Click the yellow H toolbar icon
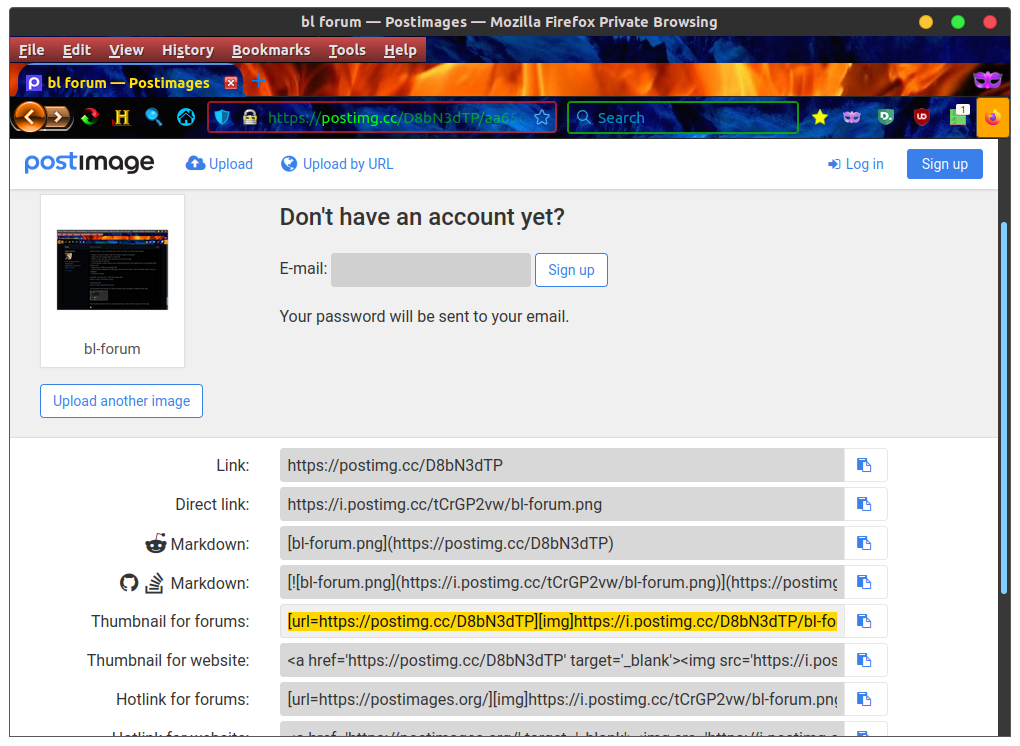1020x746 pixels. tap(122, 118)
